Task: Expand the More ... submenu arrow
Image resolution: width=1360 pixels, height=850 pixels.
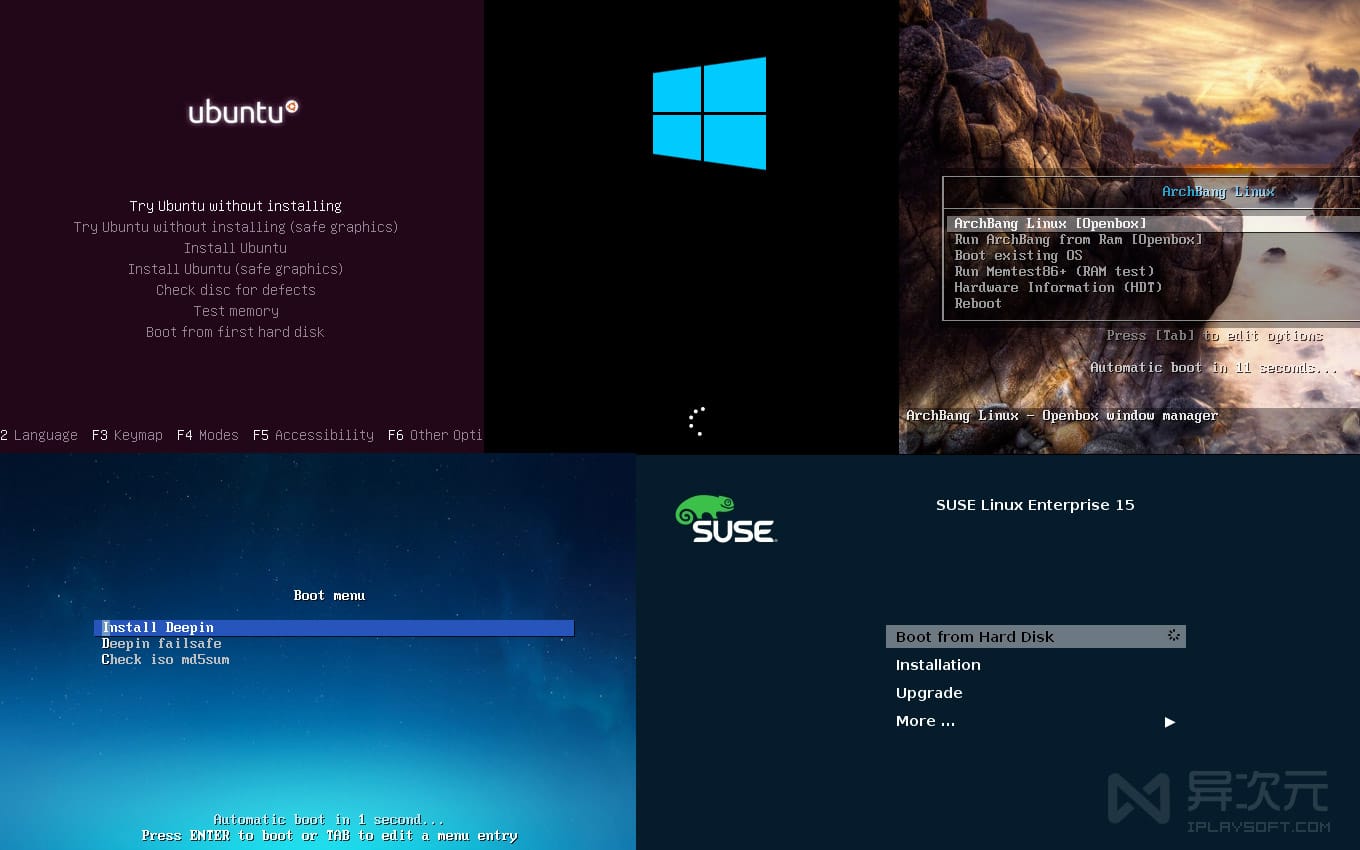Action: [x=1169, y=722]
